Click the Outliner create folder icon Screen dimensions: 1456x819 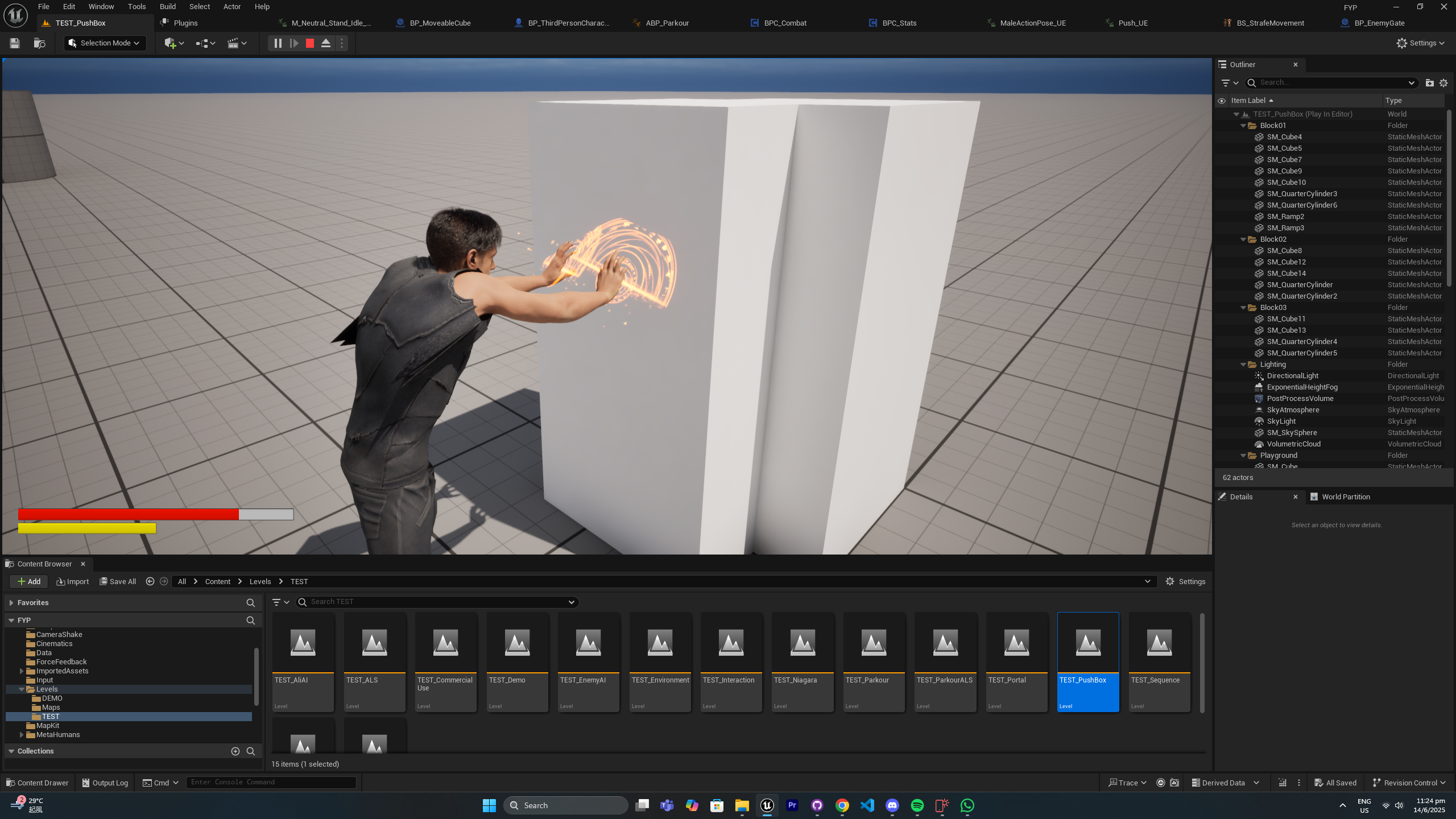[1429, 83]
